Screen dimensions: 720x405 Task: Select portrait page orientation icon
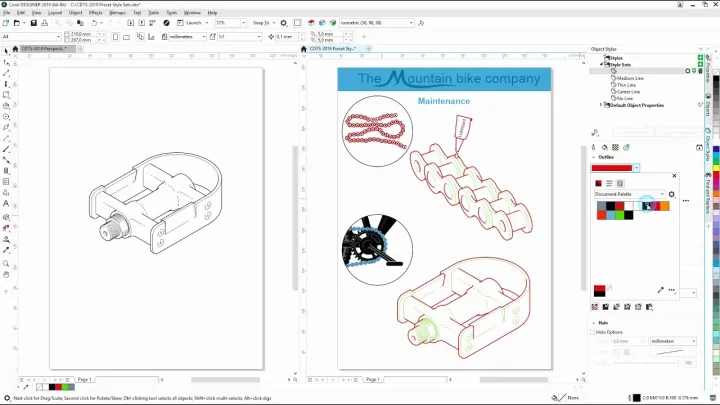(115, 37)
